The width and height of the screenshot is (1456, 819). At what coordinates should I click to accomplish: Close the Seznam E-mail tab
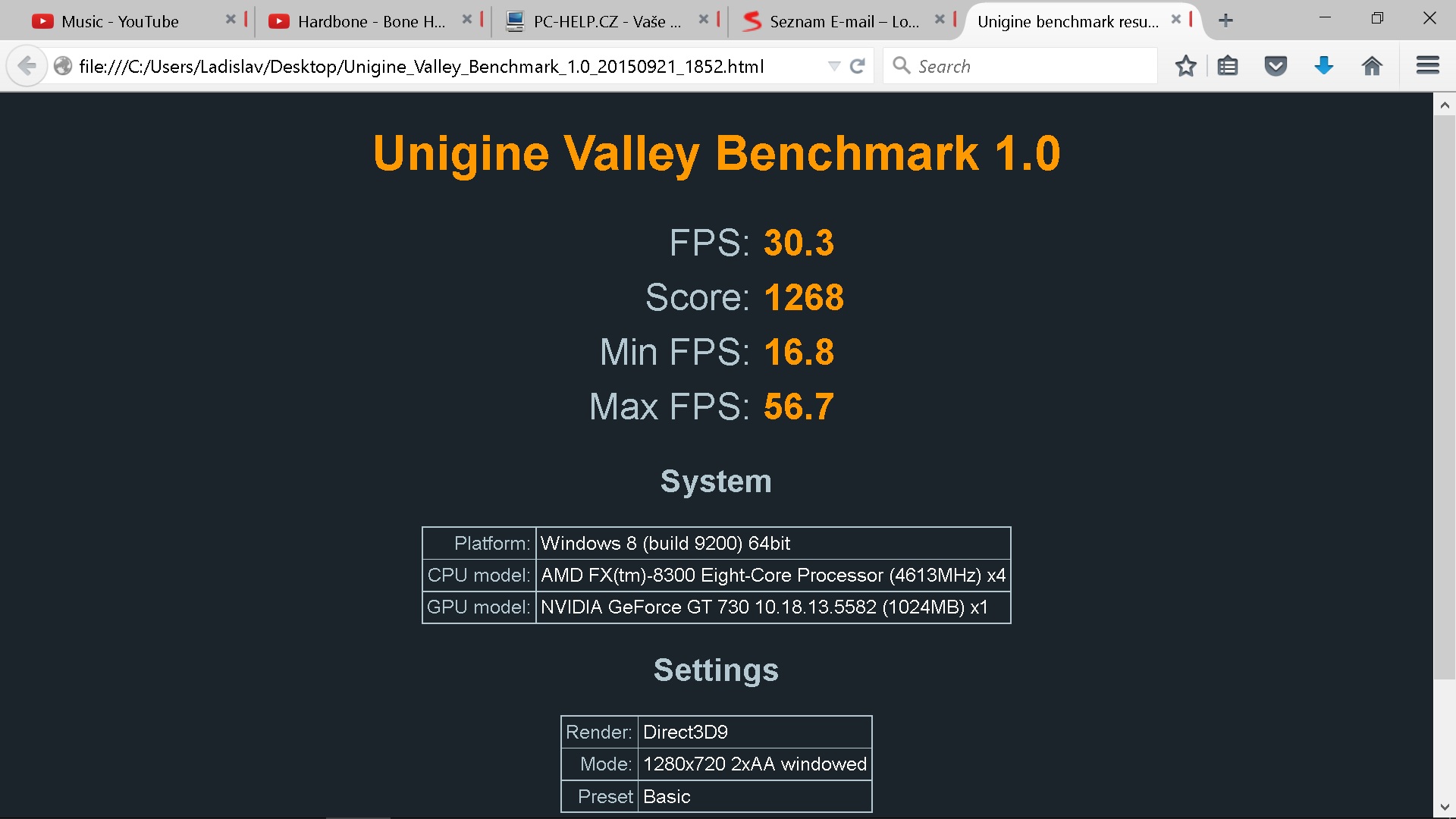(940, 20)
